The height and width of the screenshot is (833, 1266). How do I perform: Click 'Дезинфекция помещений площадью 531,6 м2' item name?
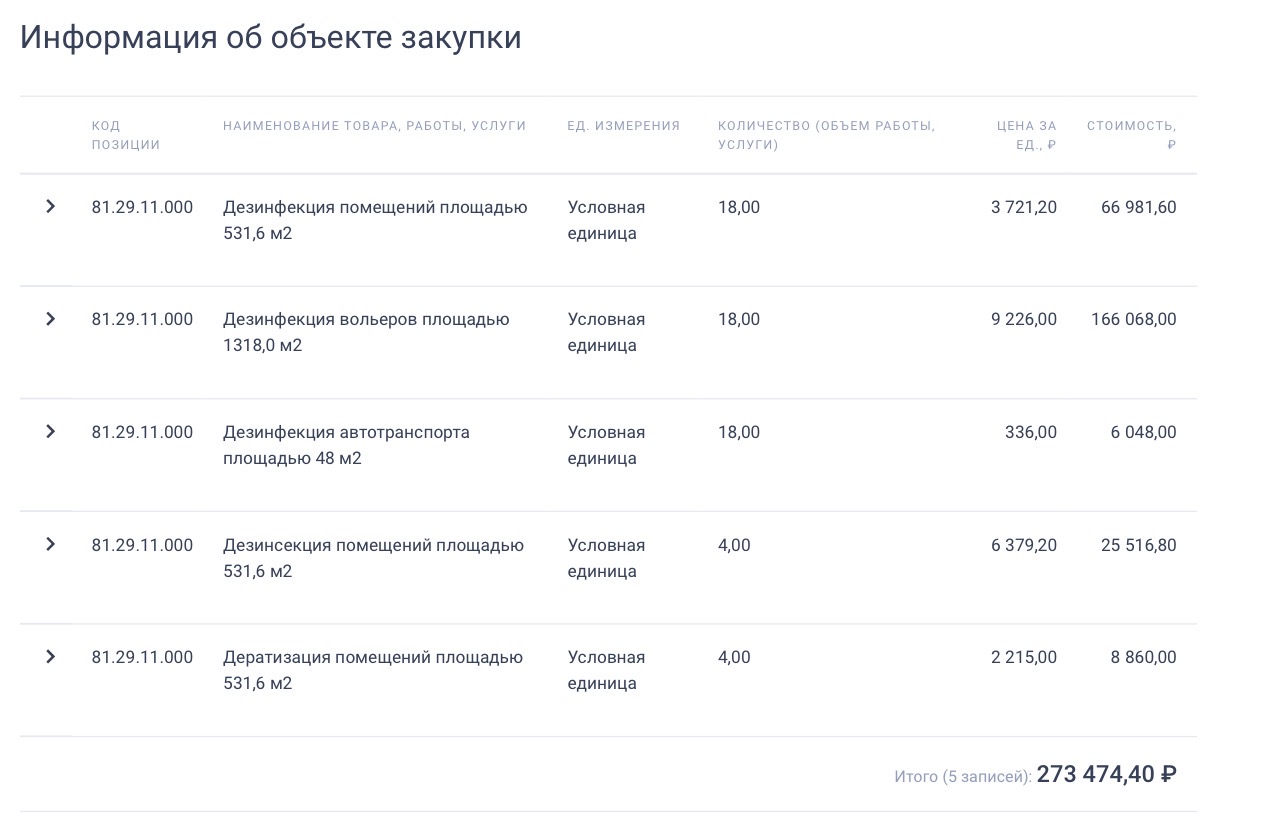[375, 220]
